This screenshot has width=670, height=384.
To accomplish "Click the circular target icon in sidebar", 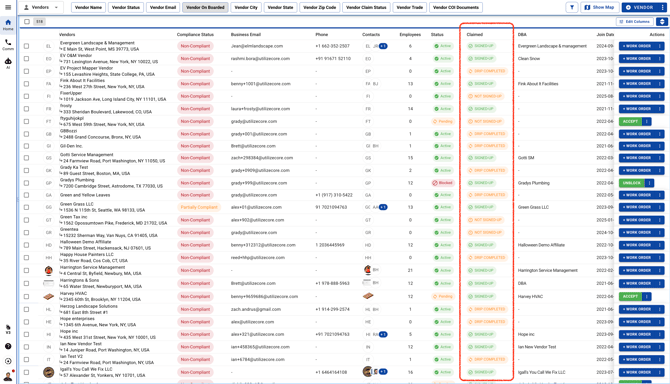I will [8, 361].
